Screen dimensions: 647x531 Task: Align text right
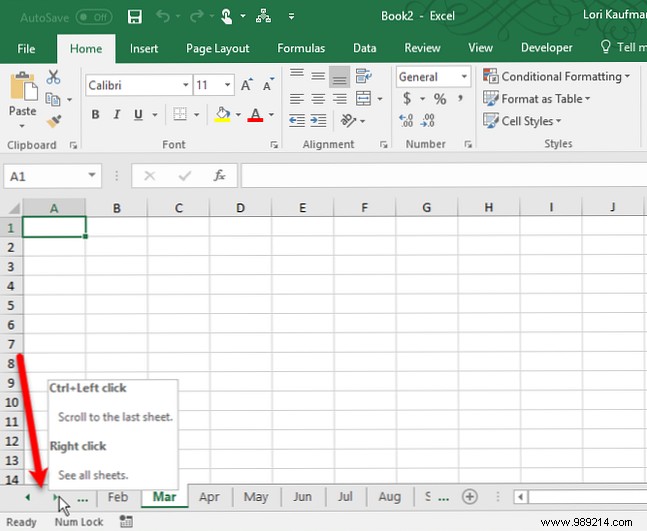340,99
